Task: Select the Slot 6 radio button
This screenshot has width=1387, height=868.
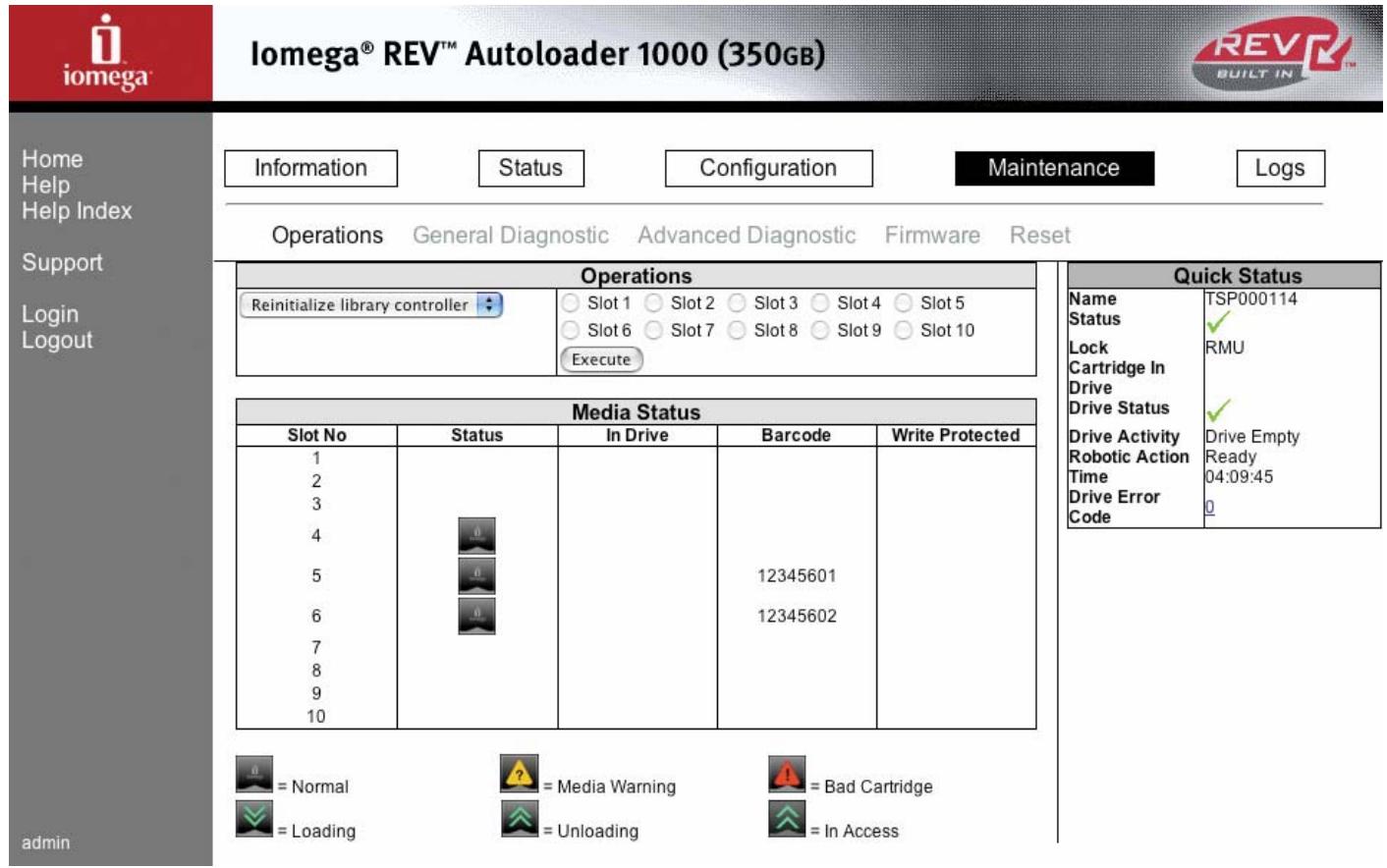Action: point(571,331)
